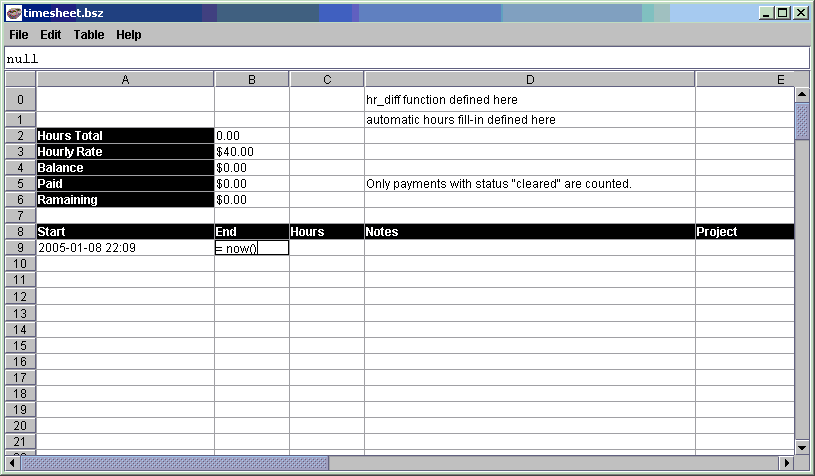
Task: Minimize the timesheet.bsz window
Action: pyautogui.click(x=765, y=13)
